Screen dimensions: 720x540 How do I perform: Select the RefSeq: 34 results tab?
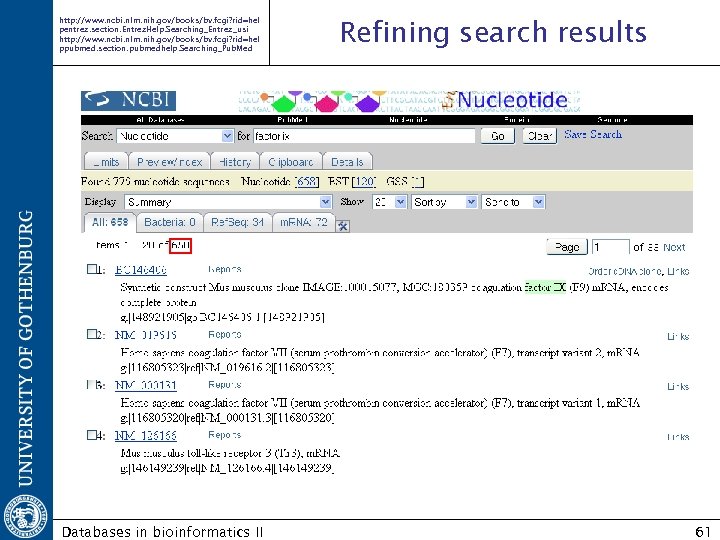click(237, 222)
